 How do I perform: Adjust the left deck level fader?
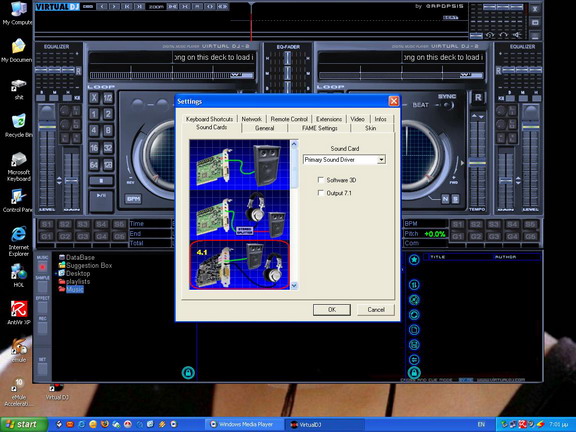pos(47,127)
